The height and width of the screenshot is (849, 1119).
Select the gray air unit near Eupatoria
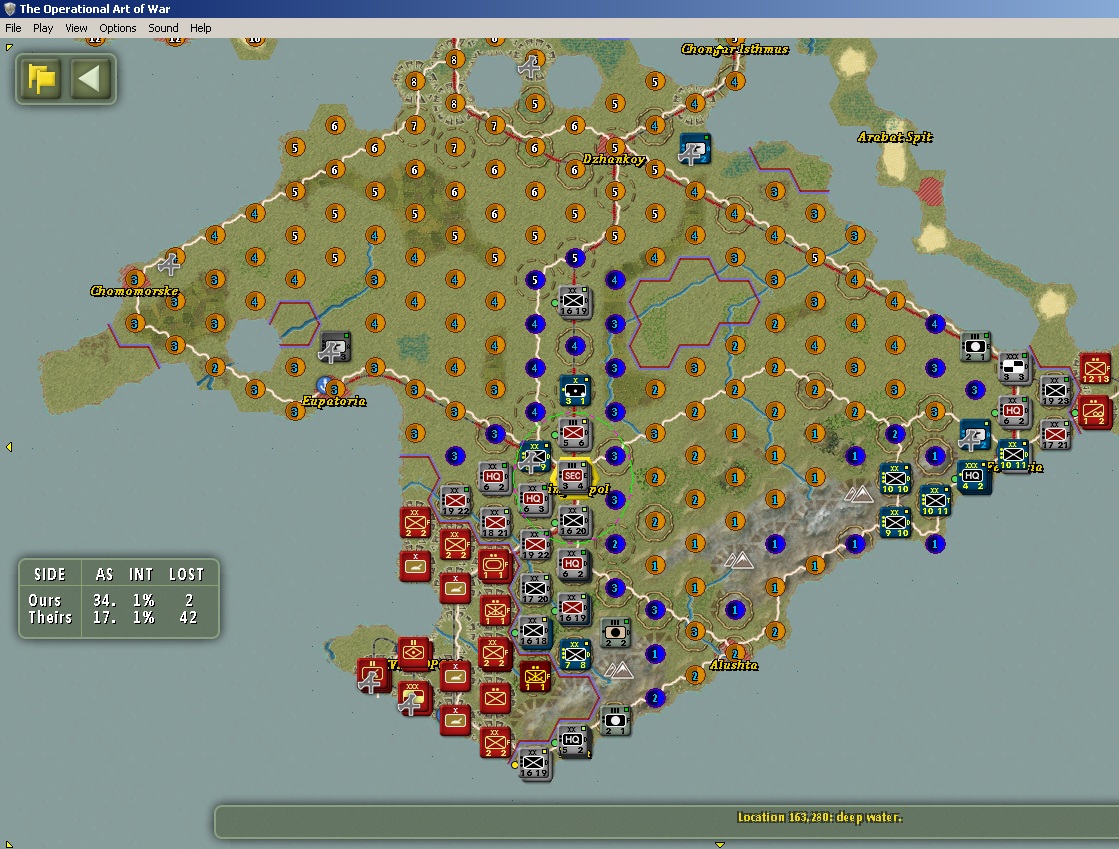click(334, 347)
